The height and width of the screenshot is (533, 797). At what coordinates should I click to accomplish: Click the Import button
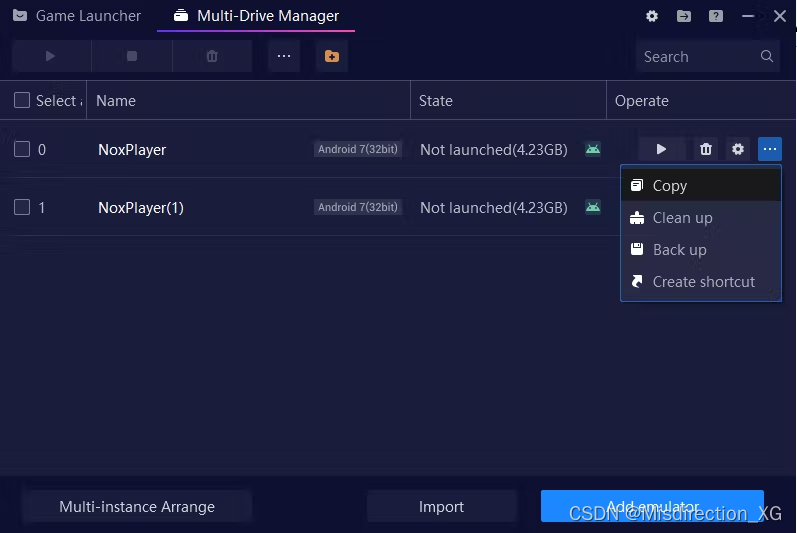pos(441,507)
